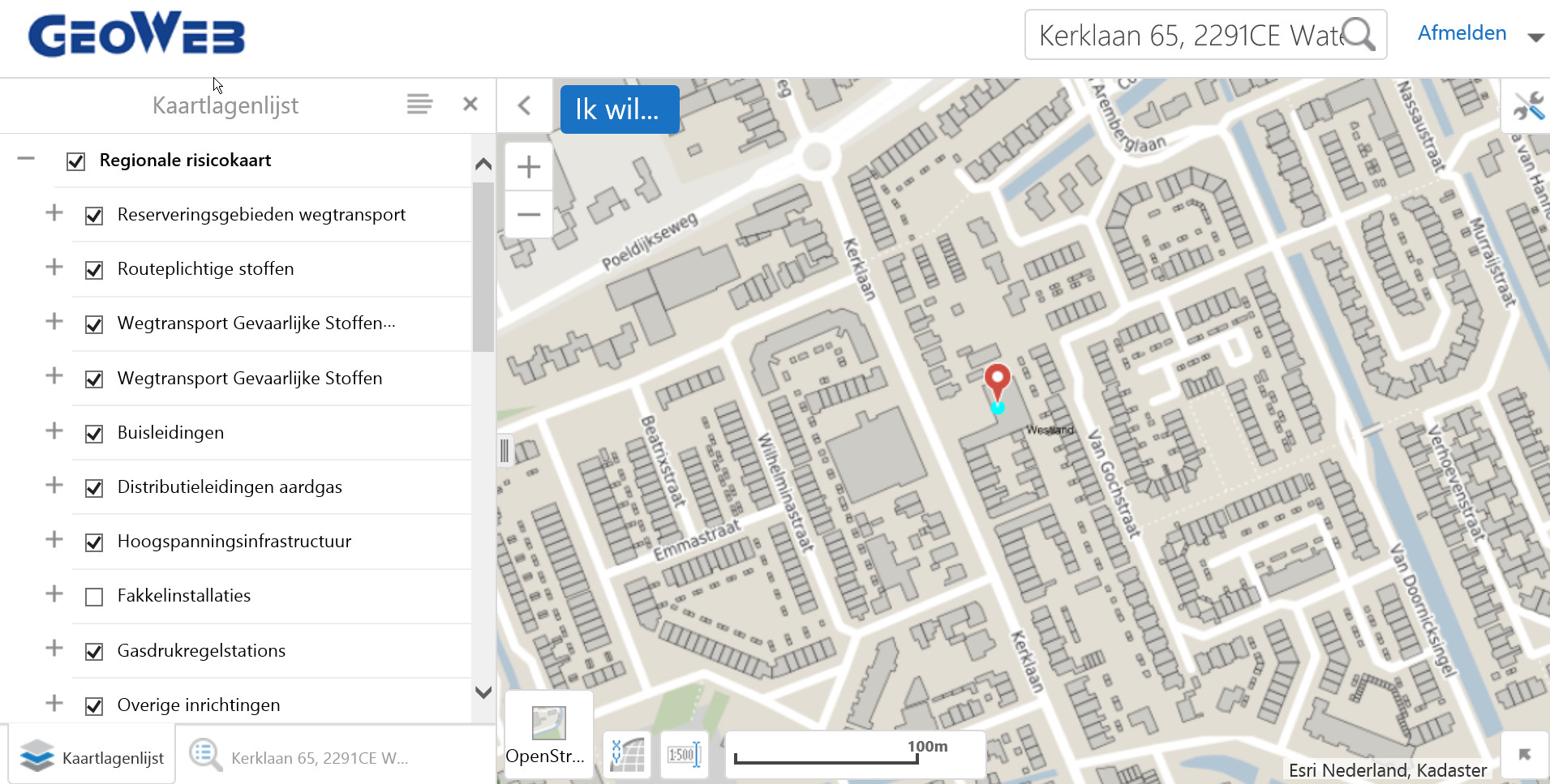Image resolution: width=1550 pixels, height=784 pixels.
Task: Click the Ik wil... button
Action: (x=620, y=109)
